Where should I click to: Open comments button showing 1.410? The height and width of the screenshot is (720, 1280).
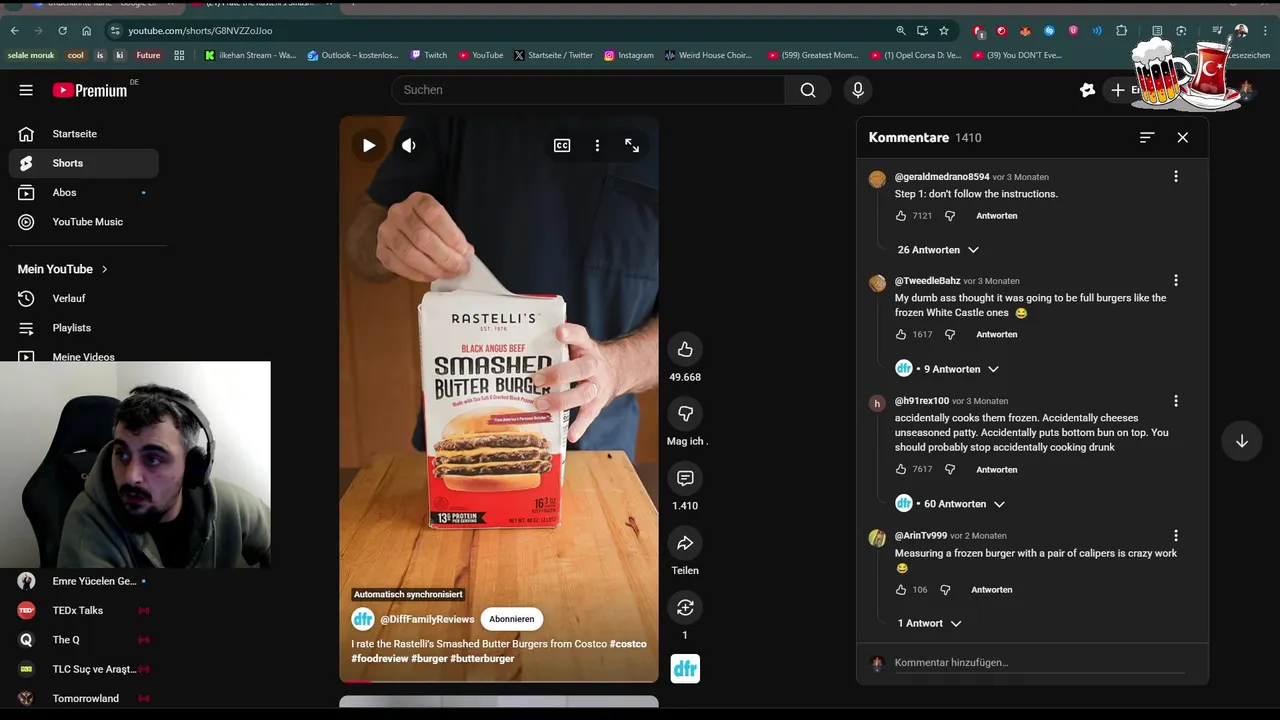pos(685,478)
